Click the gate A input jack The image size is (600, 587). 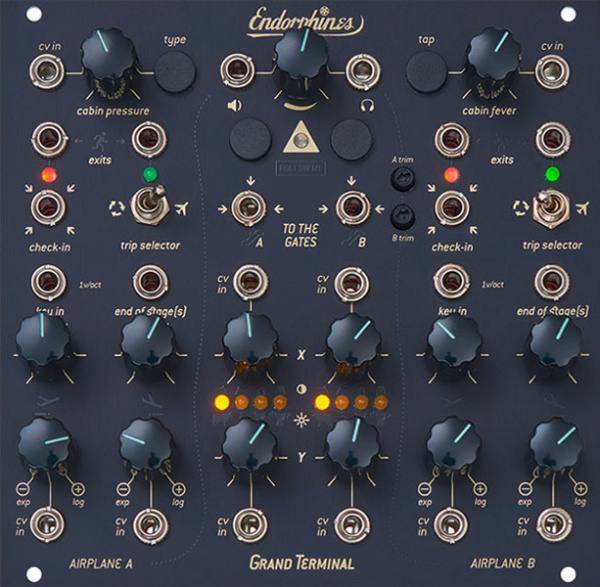pos(249,208)
